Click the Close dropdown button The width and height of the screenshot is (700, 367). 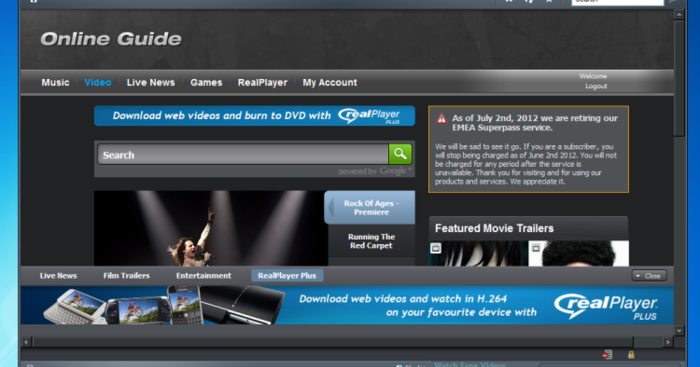(649, 276)
